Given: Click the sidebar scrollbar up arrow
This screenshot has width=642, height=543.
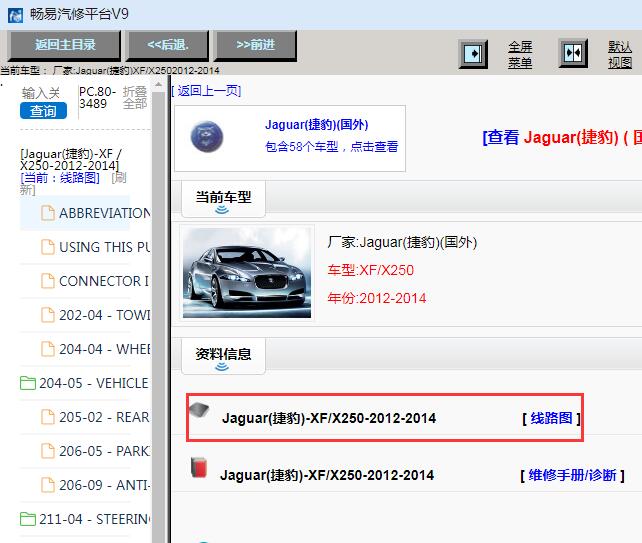Looking at the screenshot, I should [158, 85].
